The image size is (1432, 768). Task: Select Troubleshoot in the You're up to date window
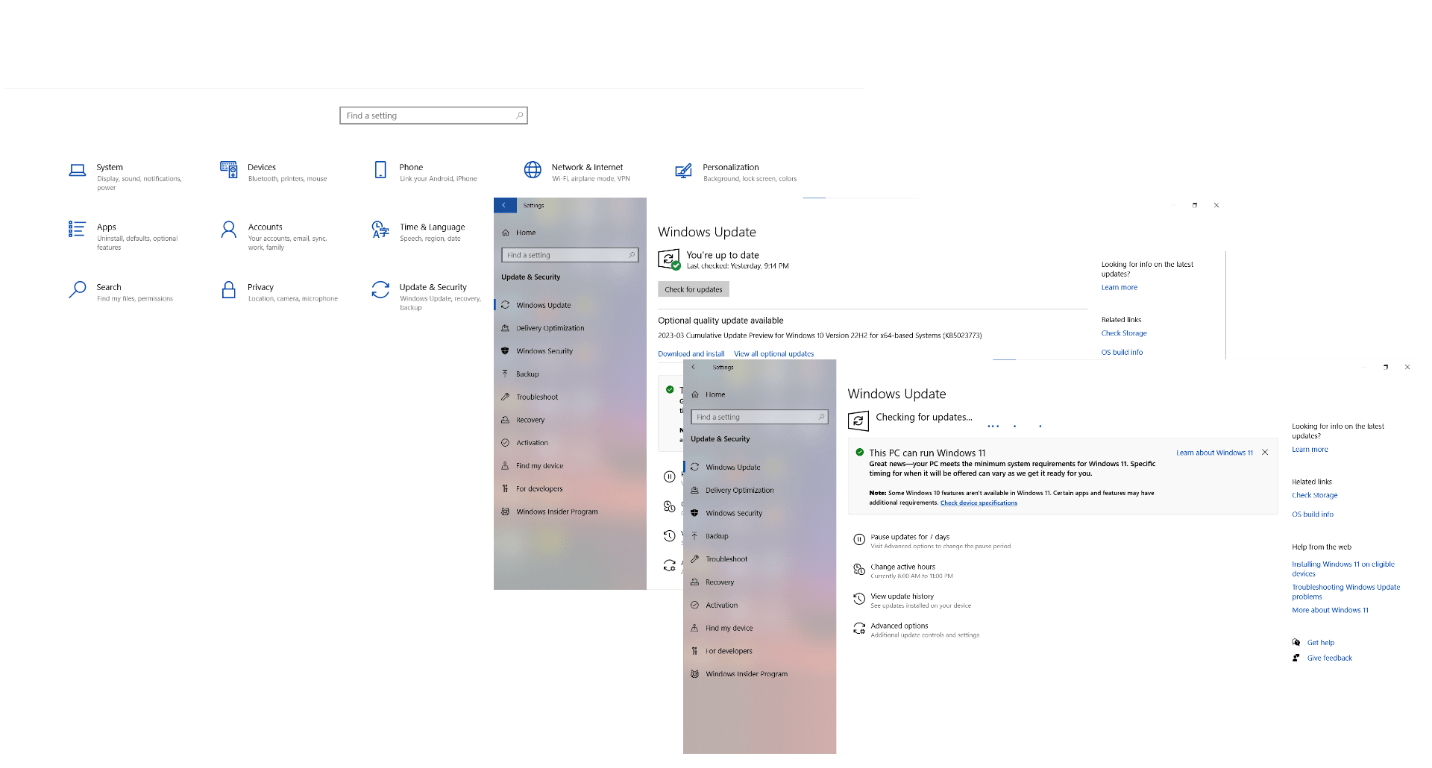point(537,397)
